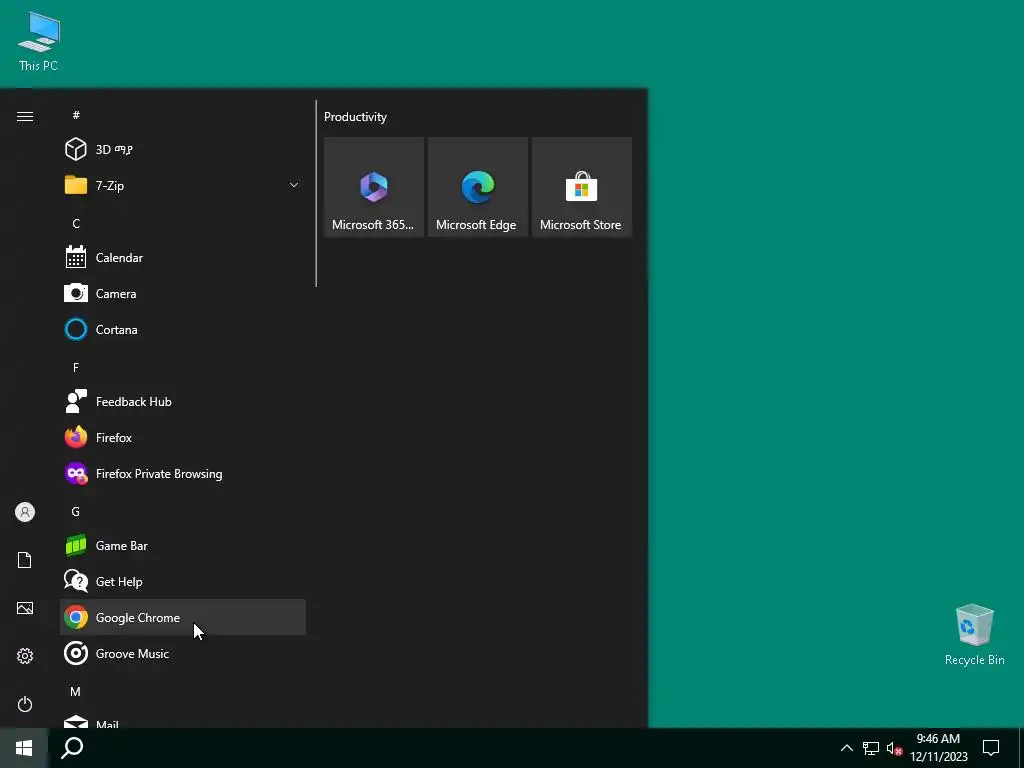The width and height of the screenshot is (1024, 768).
Task: Click the Productivity group title
Action: click(355, 117)
